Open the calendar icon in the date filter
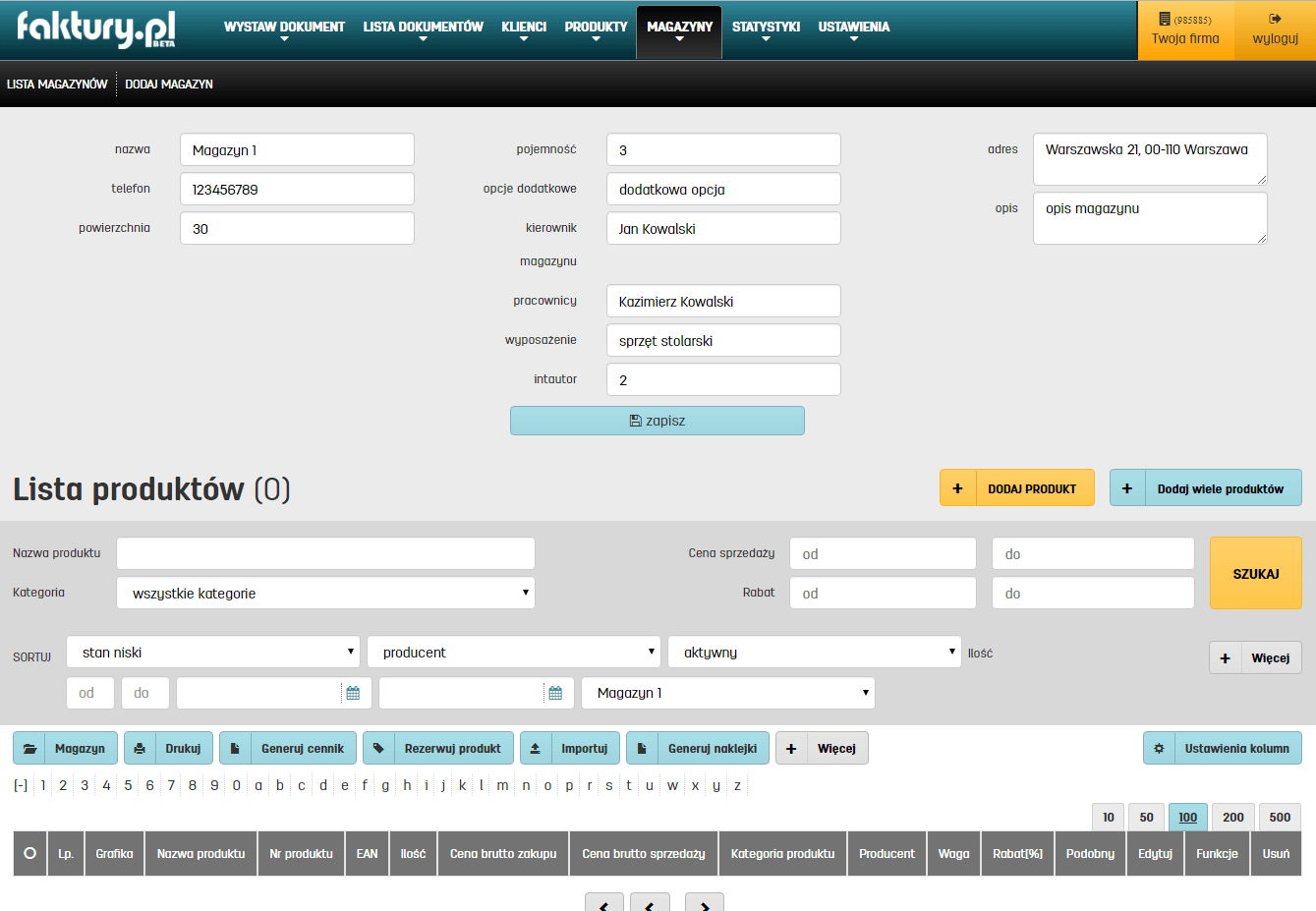The width and height of the screenshot is (1316, 911). click(x=353, y=693)
